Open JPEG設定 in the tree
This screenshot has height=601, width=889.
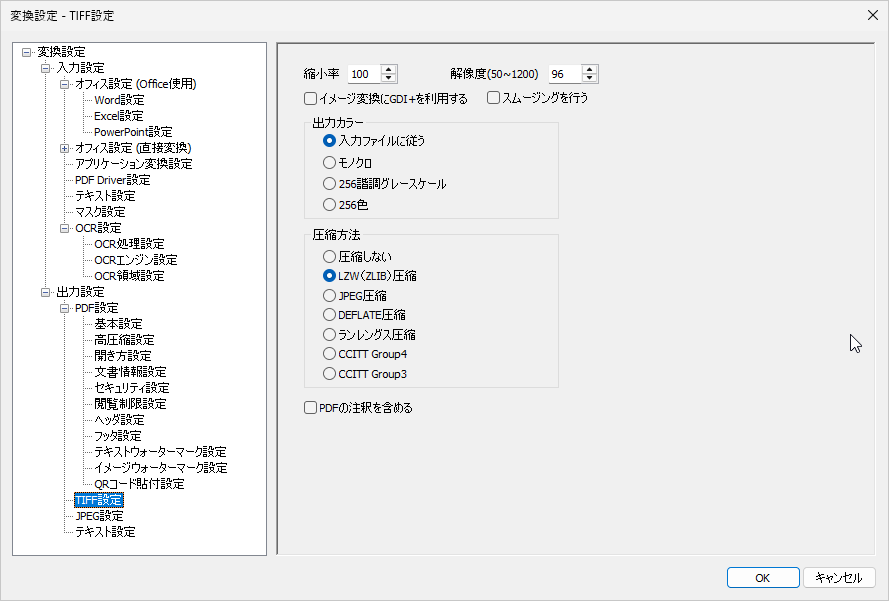pyautogui.click(x=99, y=516)
